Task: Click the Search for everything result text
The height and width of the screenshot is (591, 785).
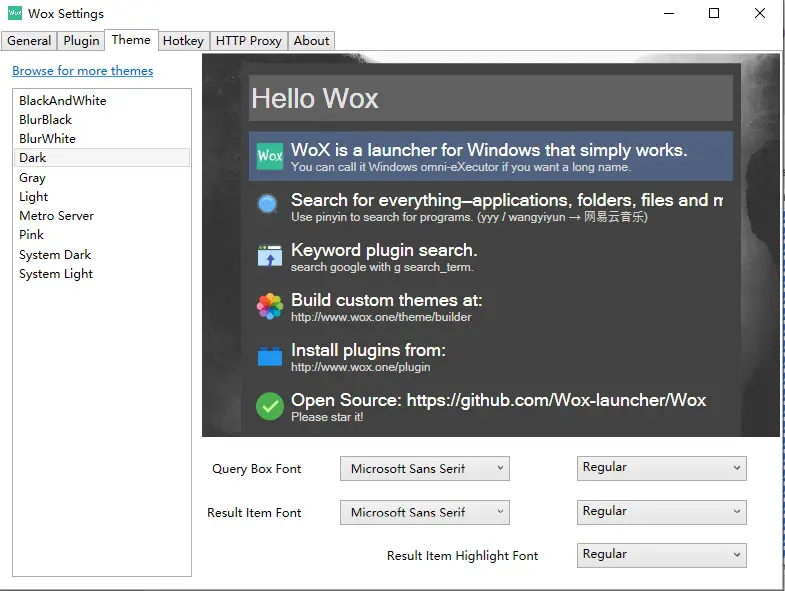Action: click(x=507, y=200)
